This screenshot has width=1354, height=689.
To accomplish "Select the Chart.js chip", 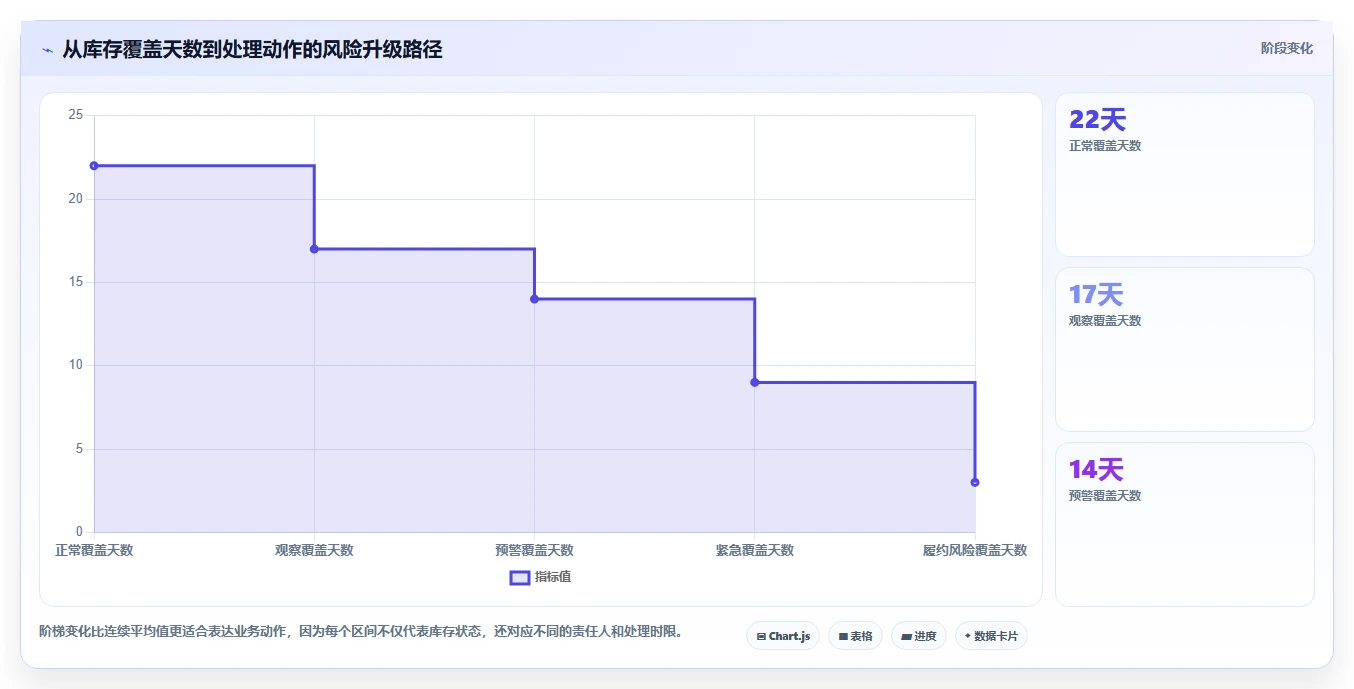I will 783,636.
